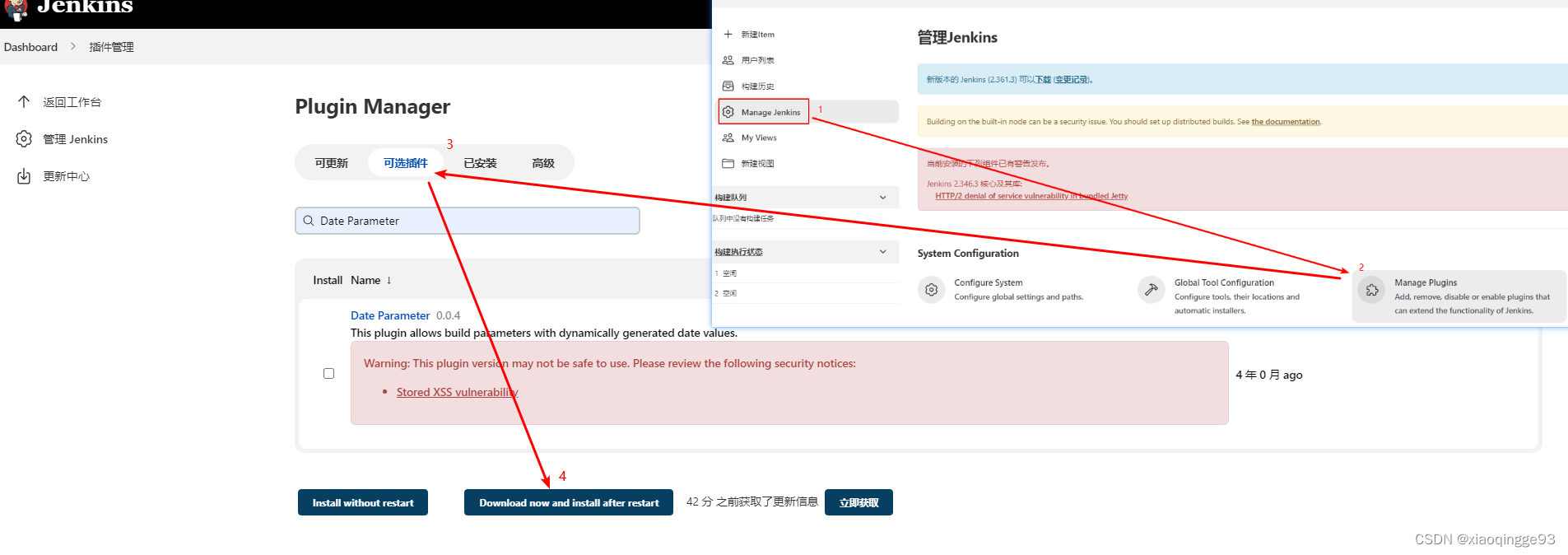Click the 立即获取 button
Image resolution: width=1568 pixels, height=555 pixels.
(858, 502)
